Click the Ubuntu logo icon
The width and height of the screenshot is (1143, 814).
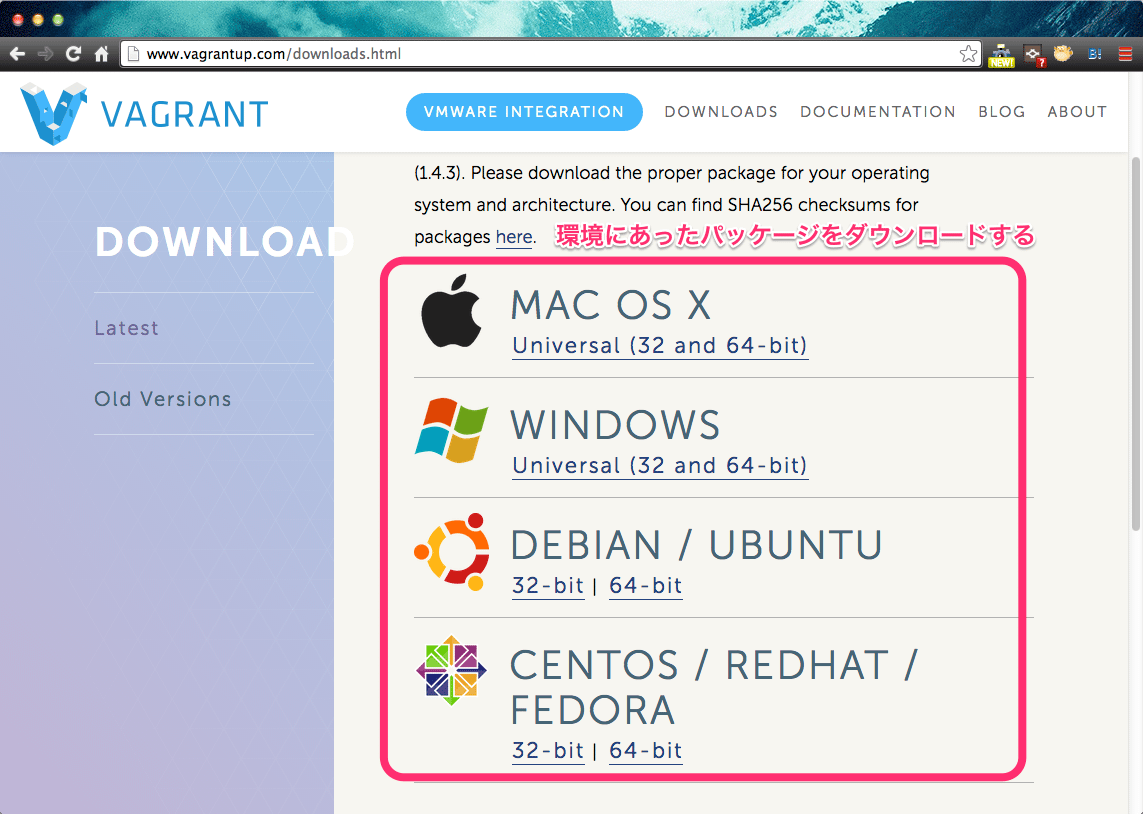tap(452, 551)
